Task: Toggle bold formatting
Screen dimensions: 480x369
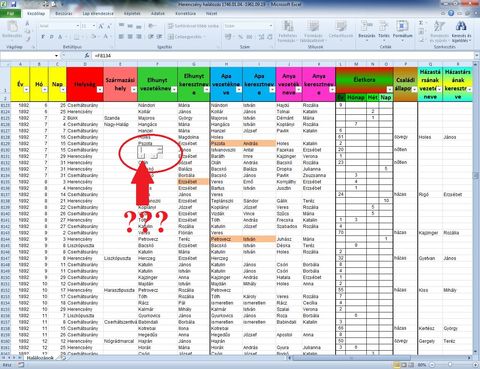Action: (x=43, y=37)
